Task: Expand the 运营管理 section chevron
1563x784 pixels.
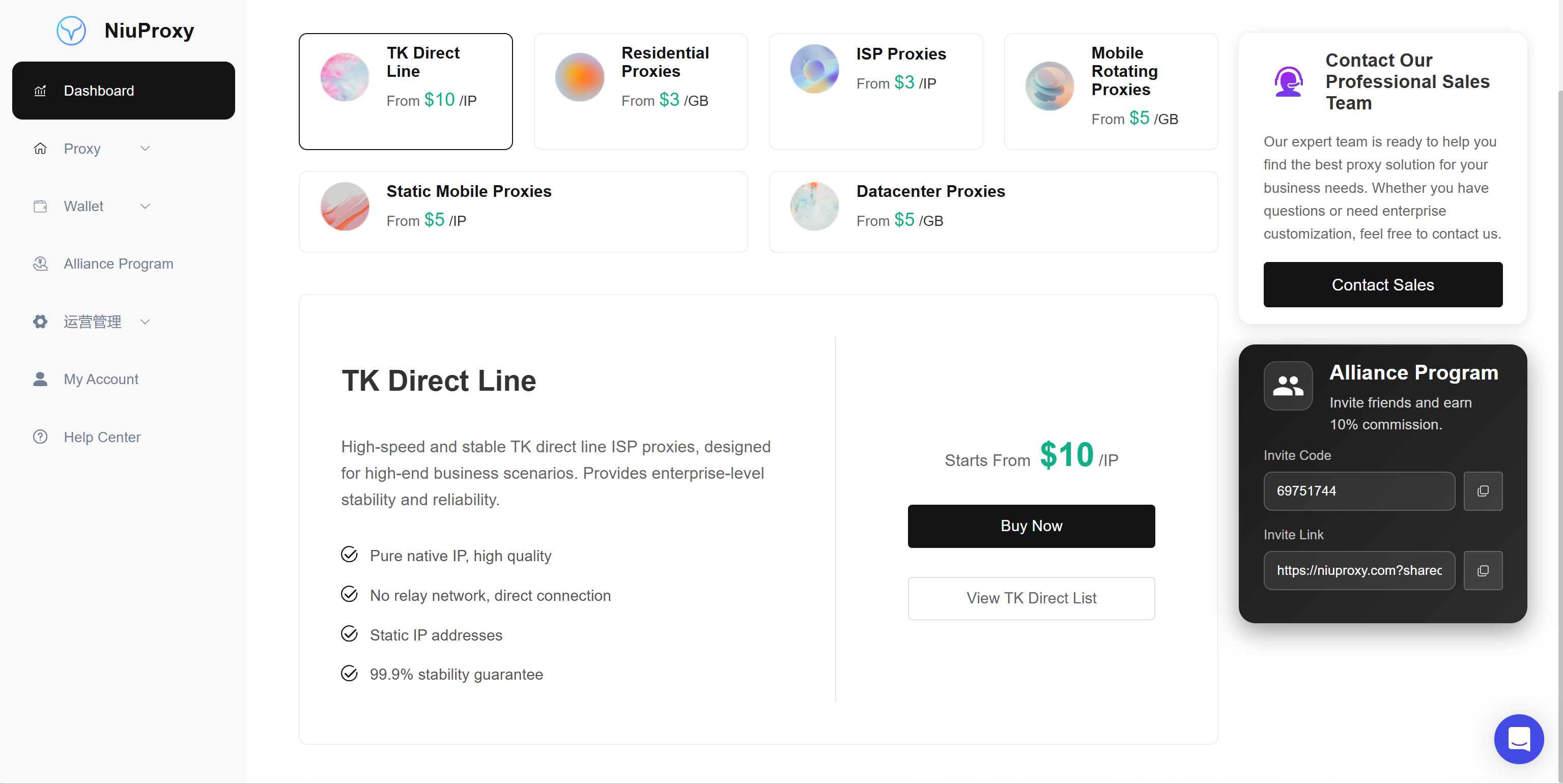Action: 145,322
